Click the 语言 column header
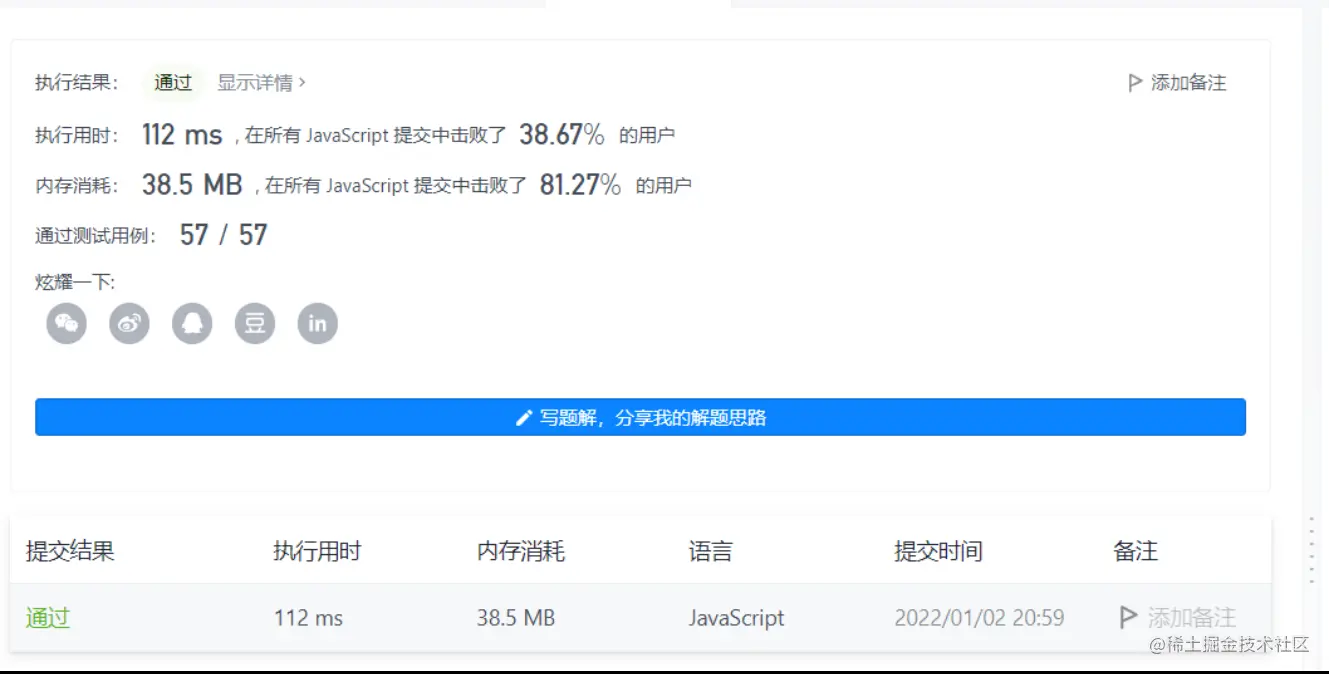The width and height of the screenshot is (1329, 674). click(x=711, y=551)
